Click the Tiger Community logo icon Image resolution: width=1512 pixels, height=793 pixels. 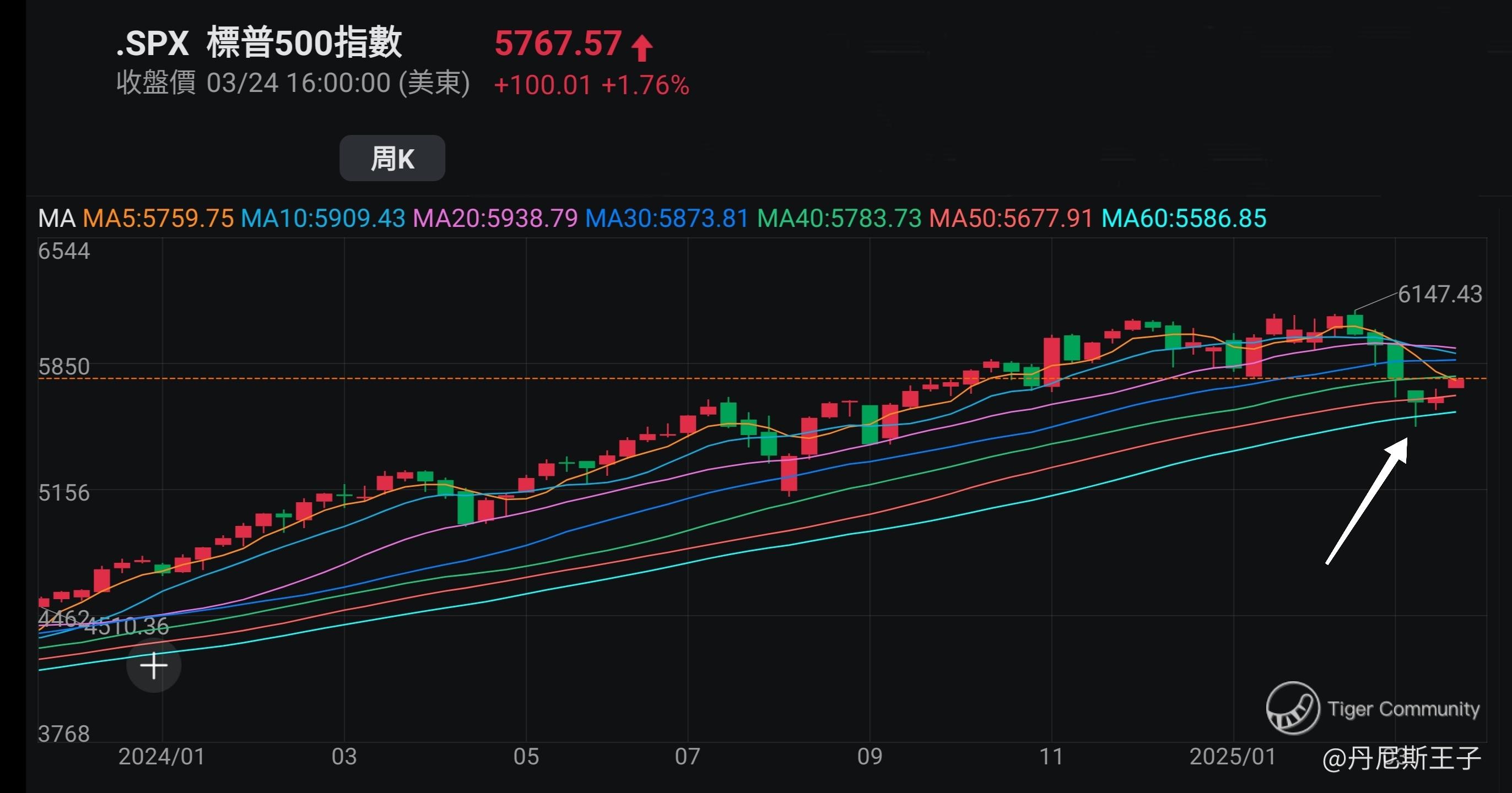tap(1293, 708)
